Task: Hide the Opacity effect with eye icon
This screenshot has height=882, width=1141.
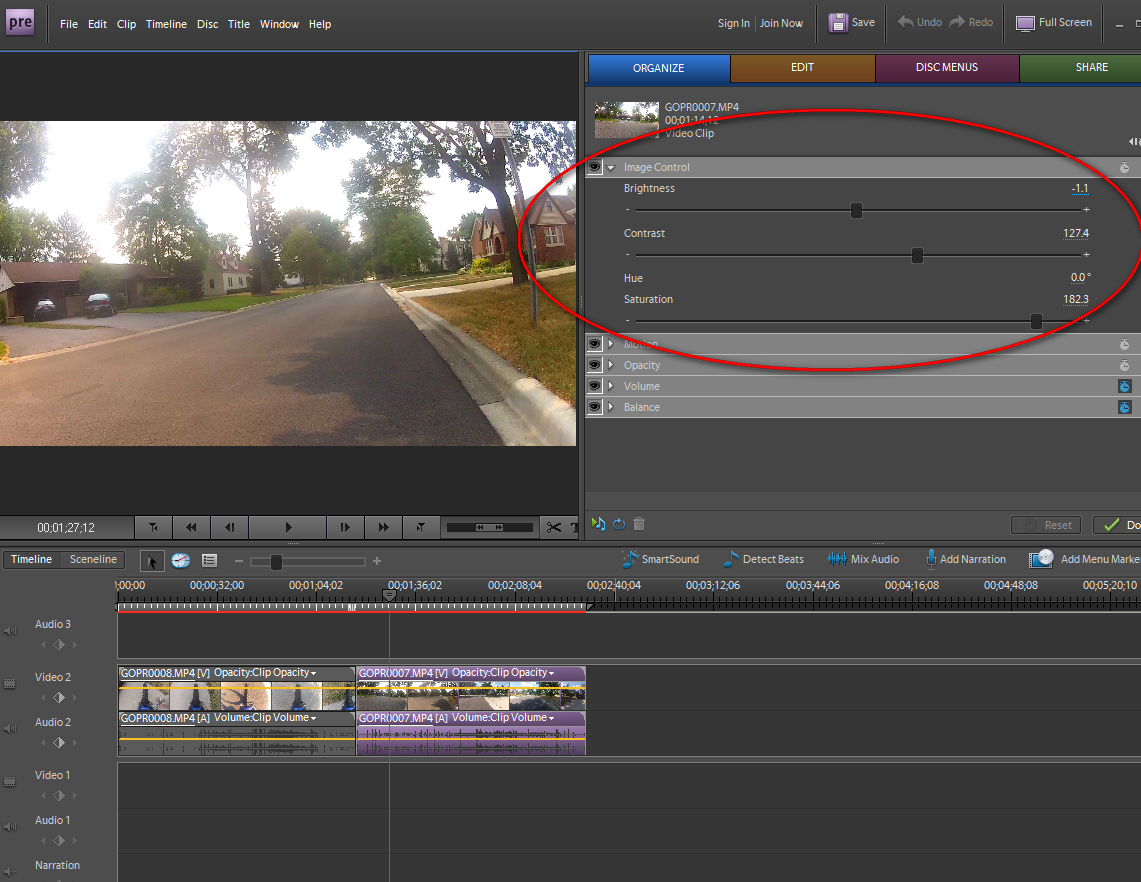Action: [595, 365]
